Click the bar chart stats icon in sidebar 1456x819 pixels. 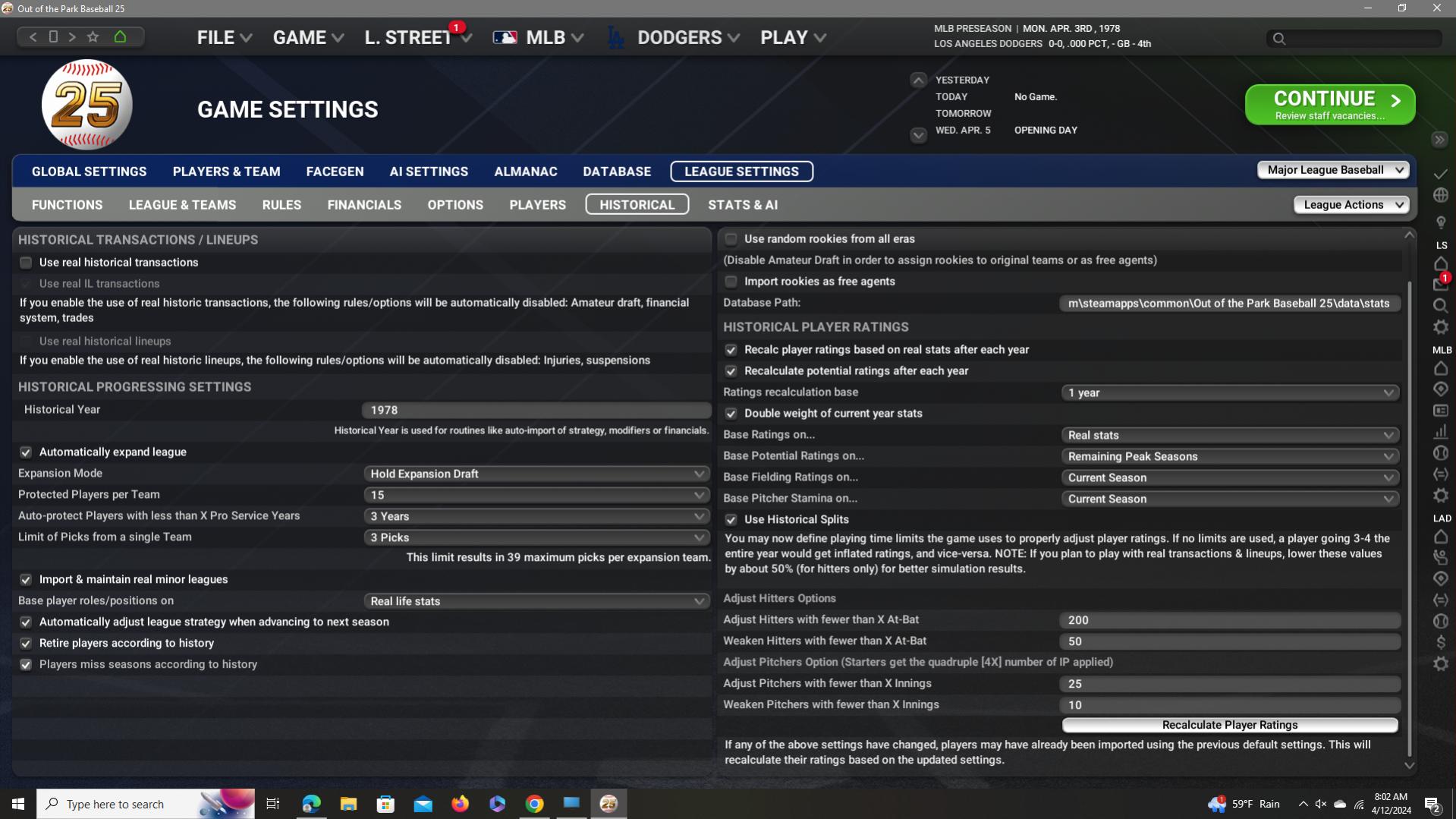1441,432
